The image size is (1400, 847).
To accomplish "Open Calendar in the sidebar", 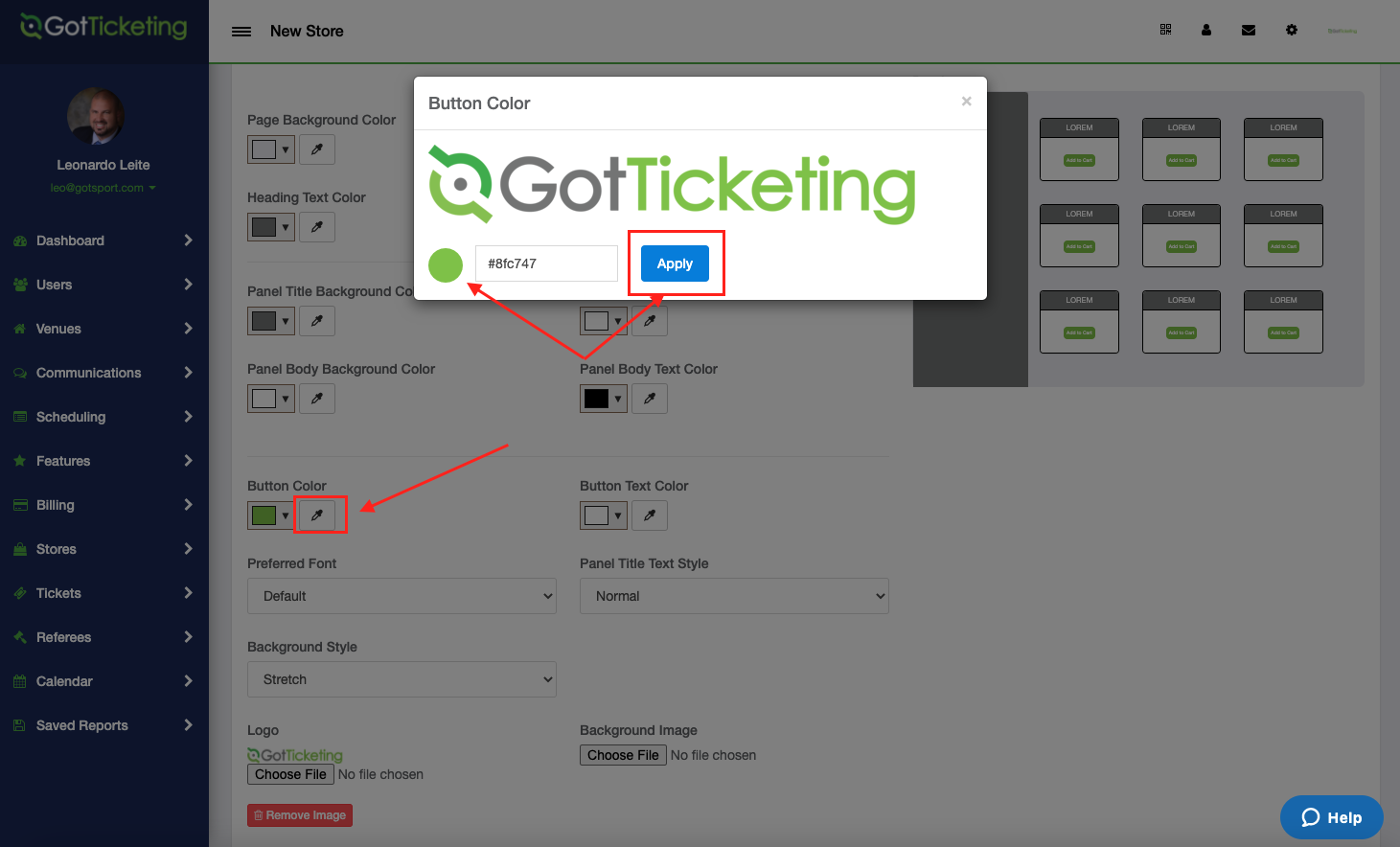I will pyautogui.click(x=103, y=681).
